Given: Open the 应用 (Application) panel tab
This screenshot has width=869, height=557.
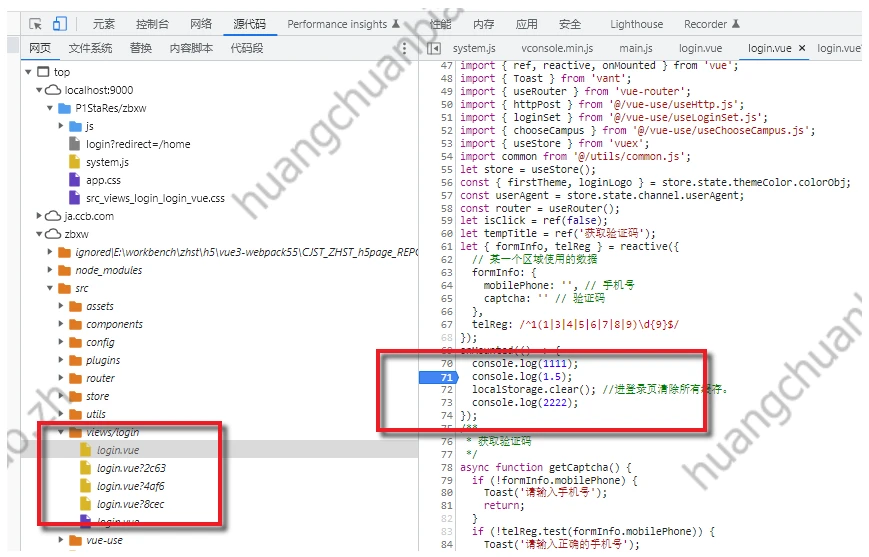Looking at the screenshot, I should coord(526,24).
